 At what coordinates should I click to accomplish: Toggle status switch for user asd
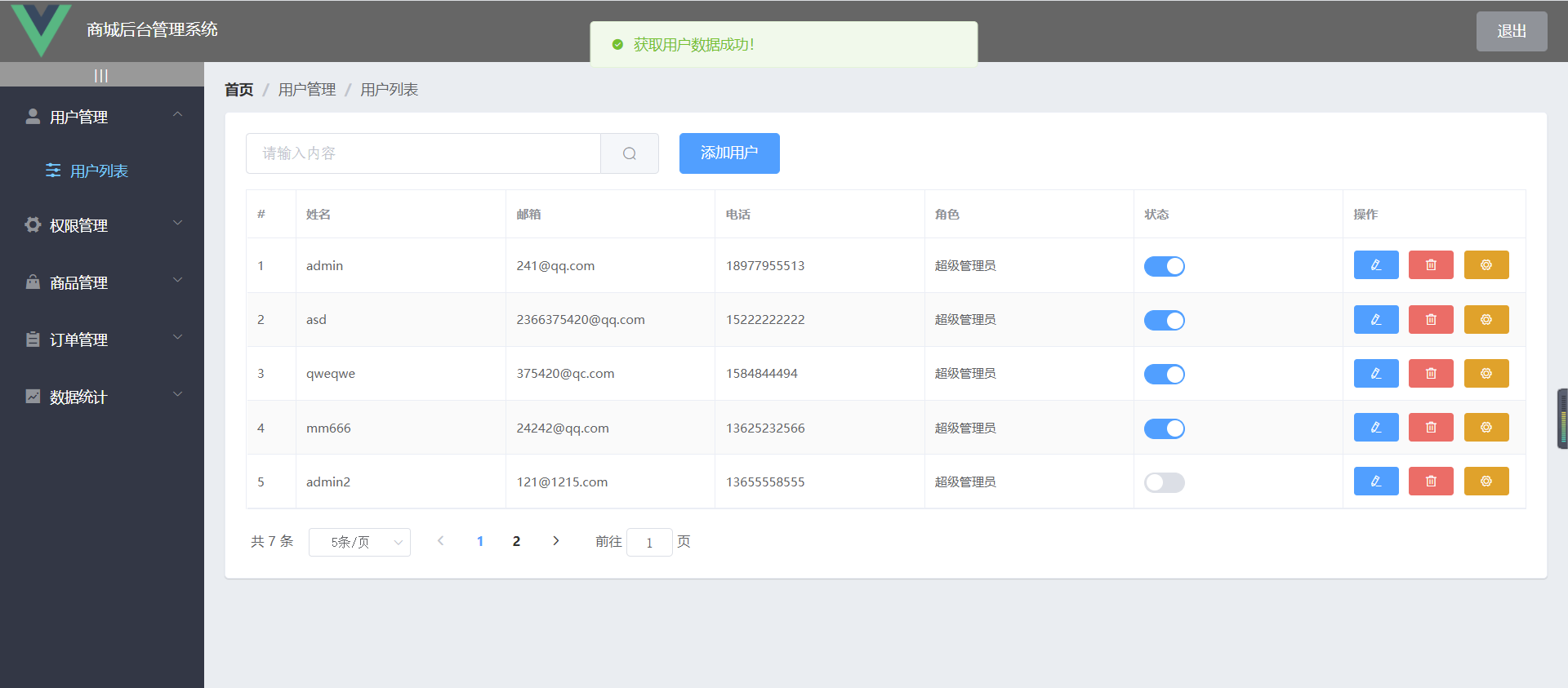pyautogui.click(x=1164, y=320)
